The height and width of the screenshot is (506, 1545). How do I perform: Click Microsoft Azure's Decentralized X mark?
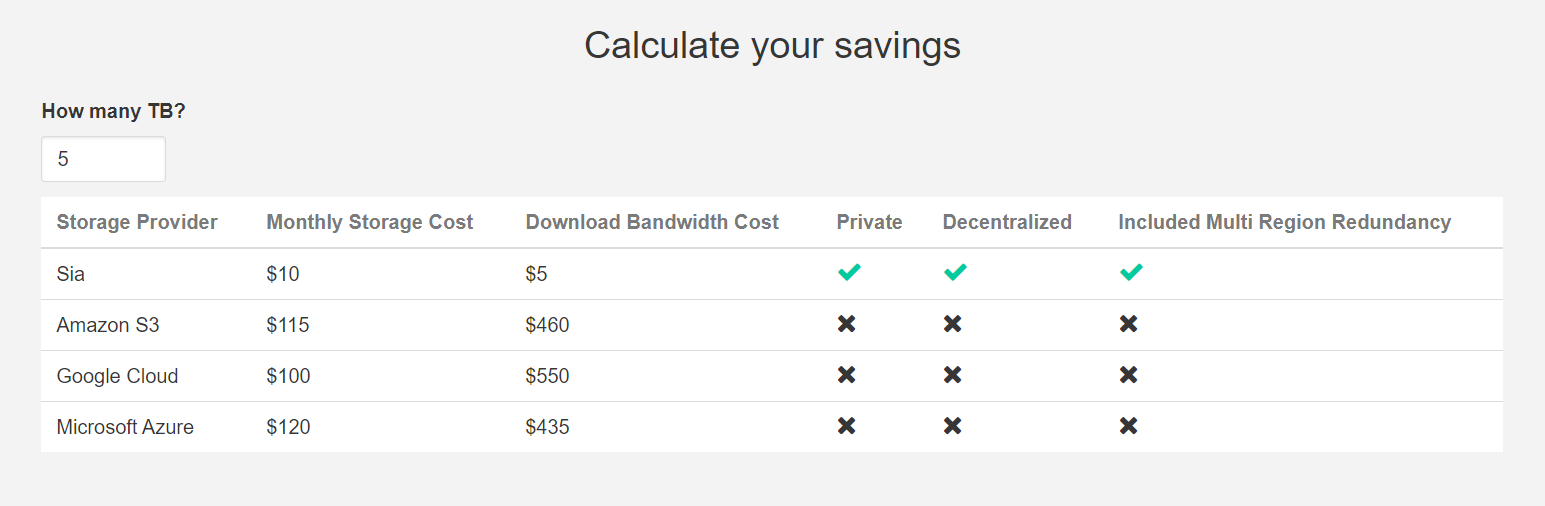(x=953, y=426)
